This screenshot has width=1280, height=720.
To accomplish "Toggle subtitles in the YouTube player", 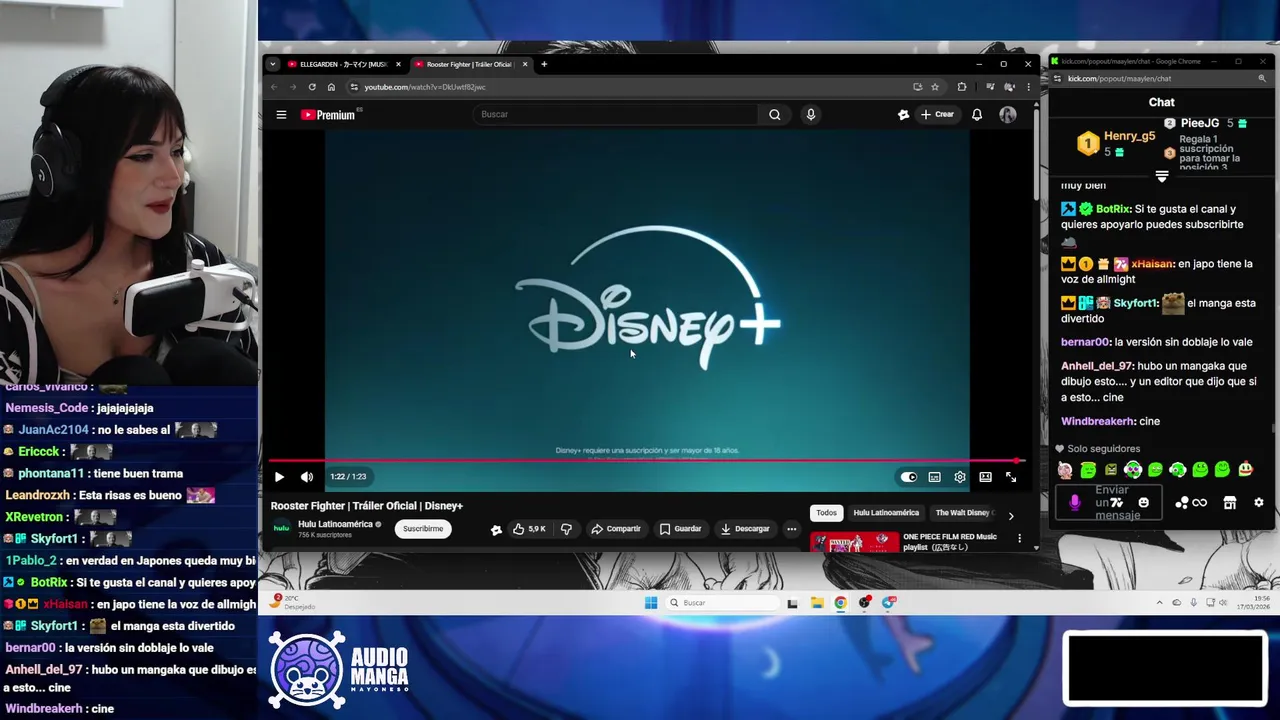I will [934, 477].
